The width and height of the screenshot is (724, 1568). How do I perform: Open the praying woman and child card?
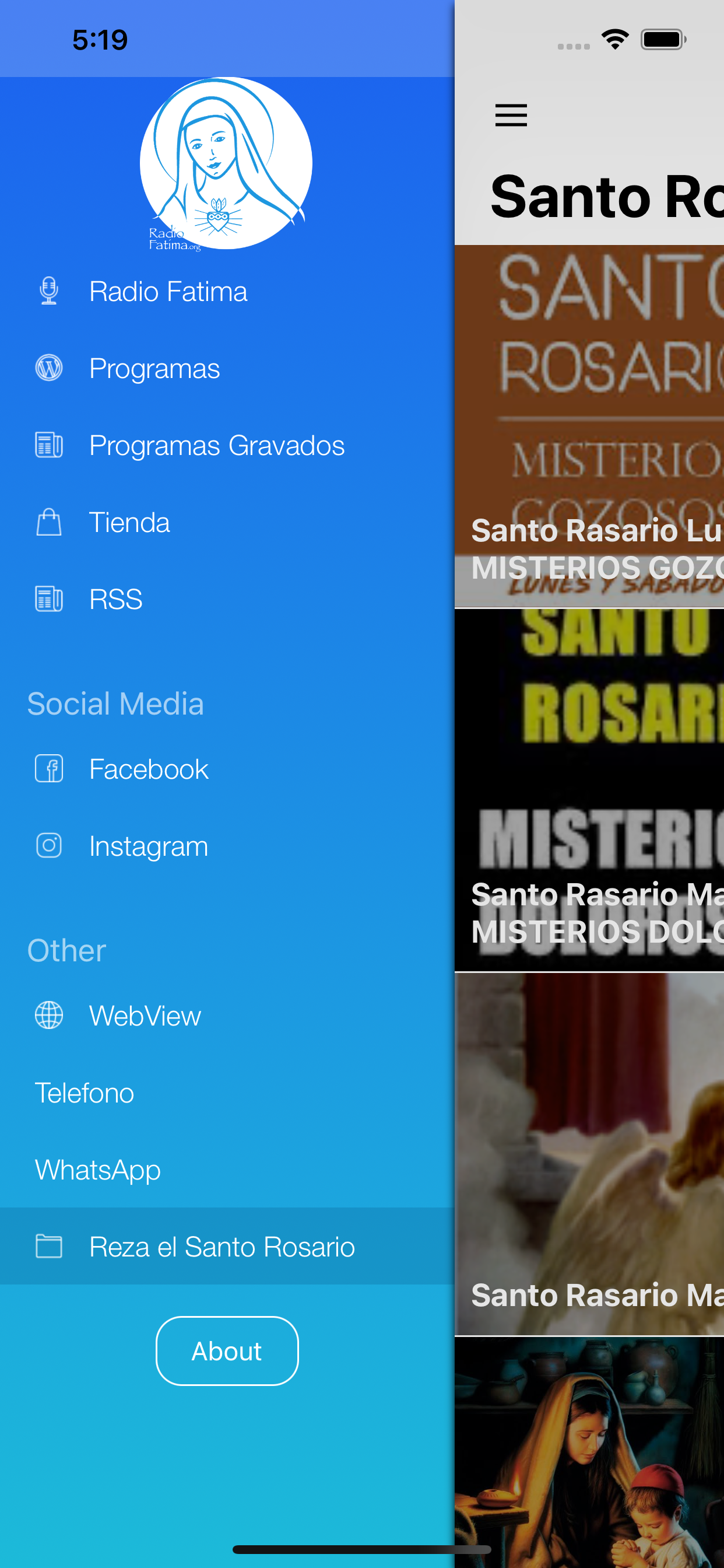tap(589, 1452)
